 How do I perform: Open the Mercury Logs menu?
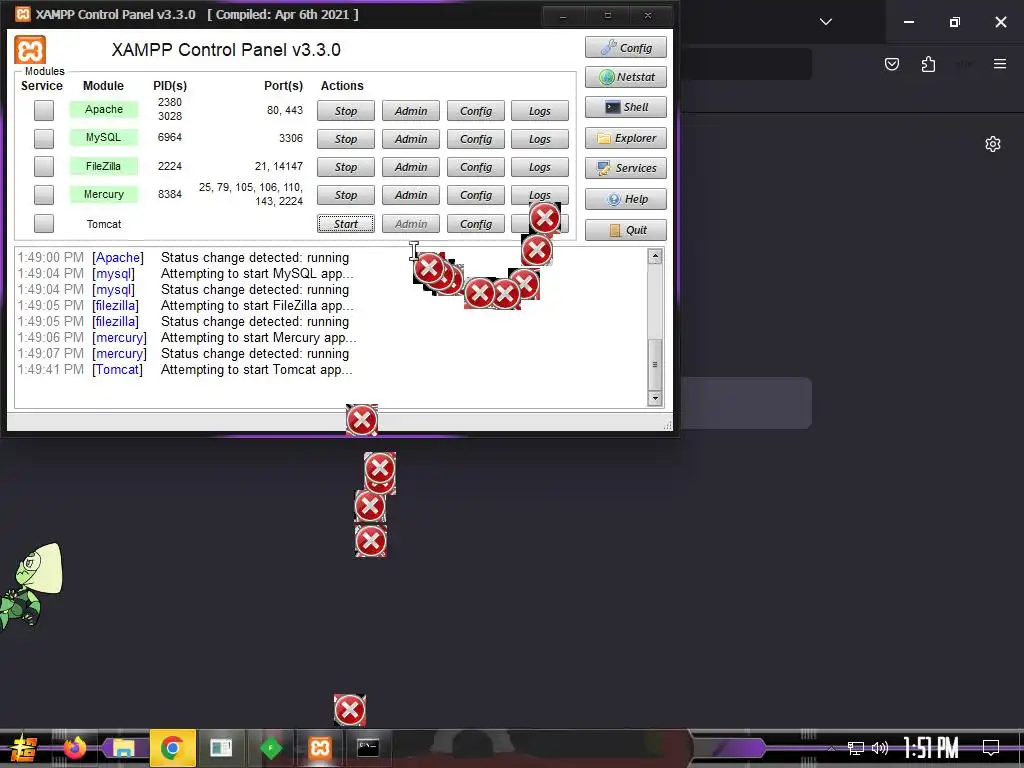(539, 194)
